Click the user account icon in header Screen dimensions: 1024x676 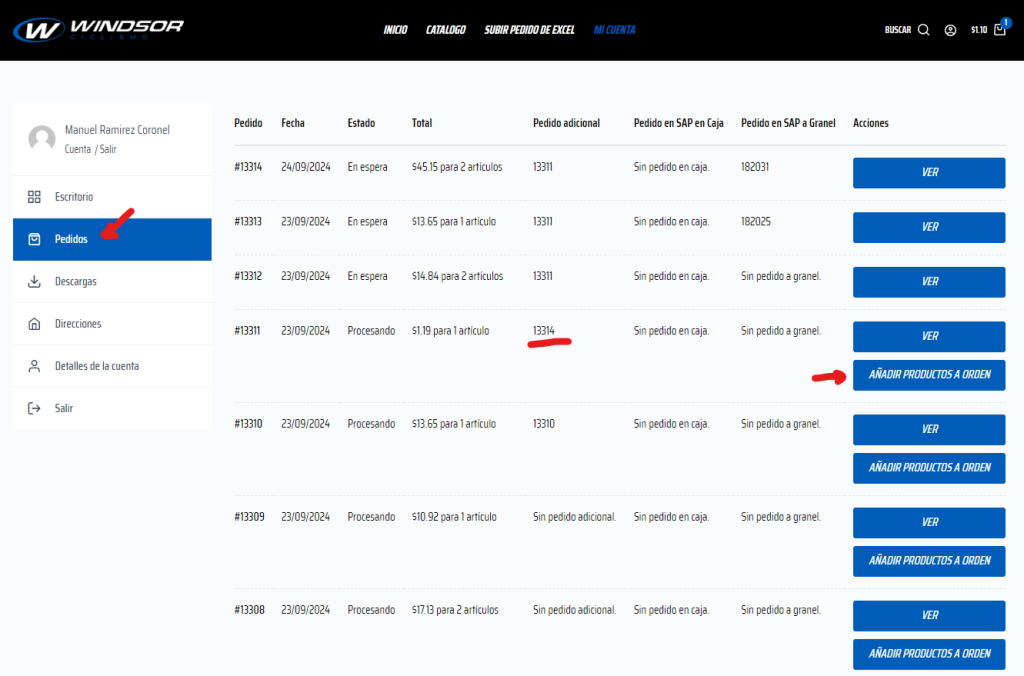tap(950, 30)
